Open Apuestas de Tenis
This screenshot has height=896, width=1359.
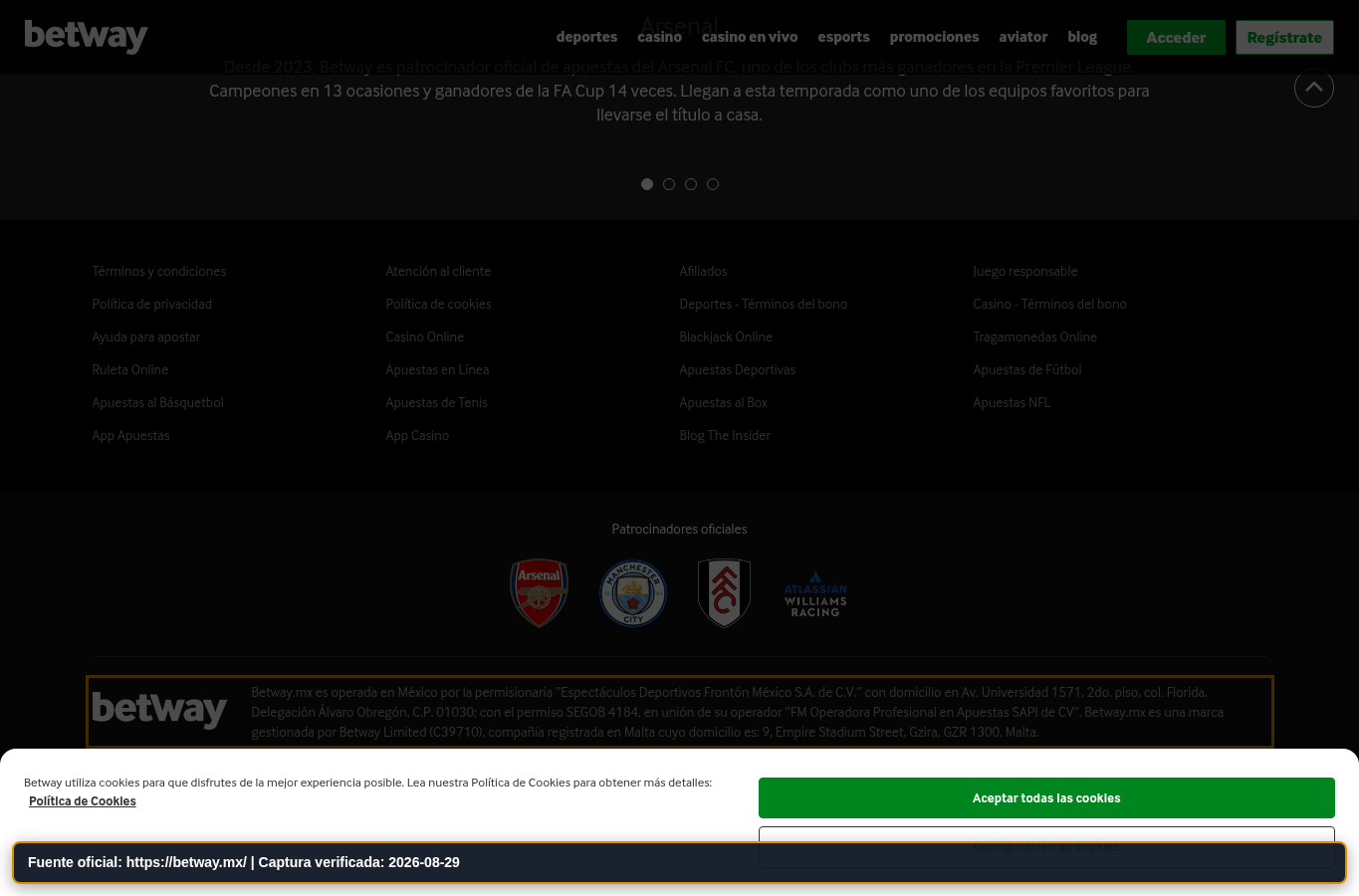pos(436,402)
